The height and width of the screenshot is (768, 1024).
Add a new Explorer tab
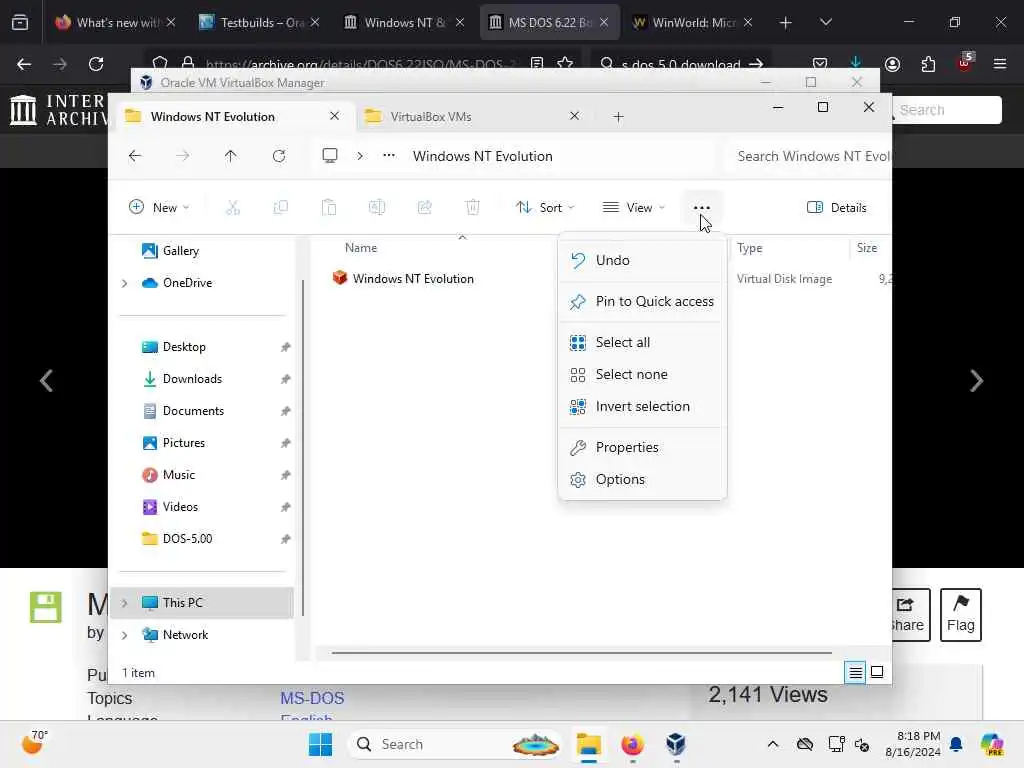[x=618, y=117]
